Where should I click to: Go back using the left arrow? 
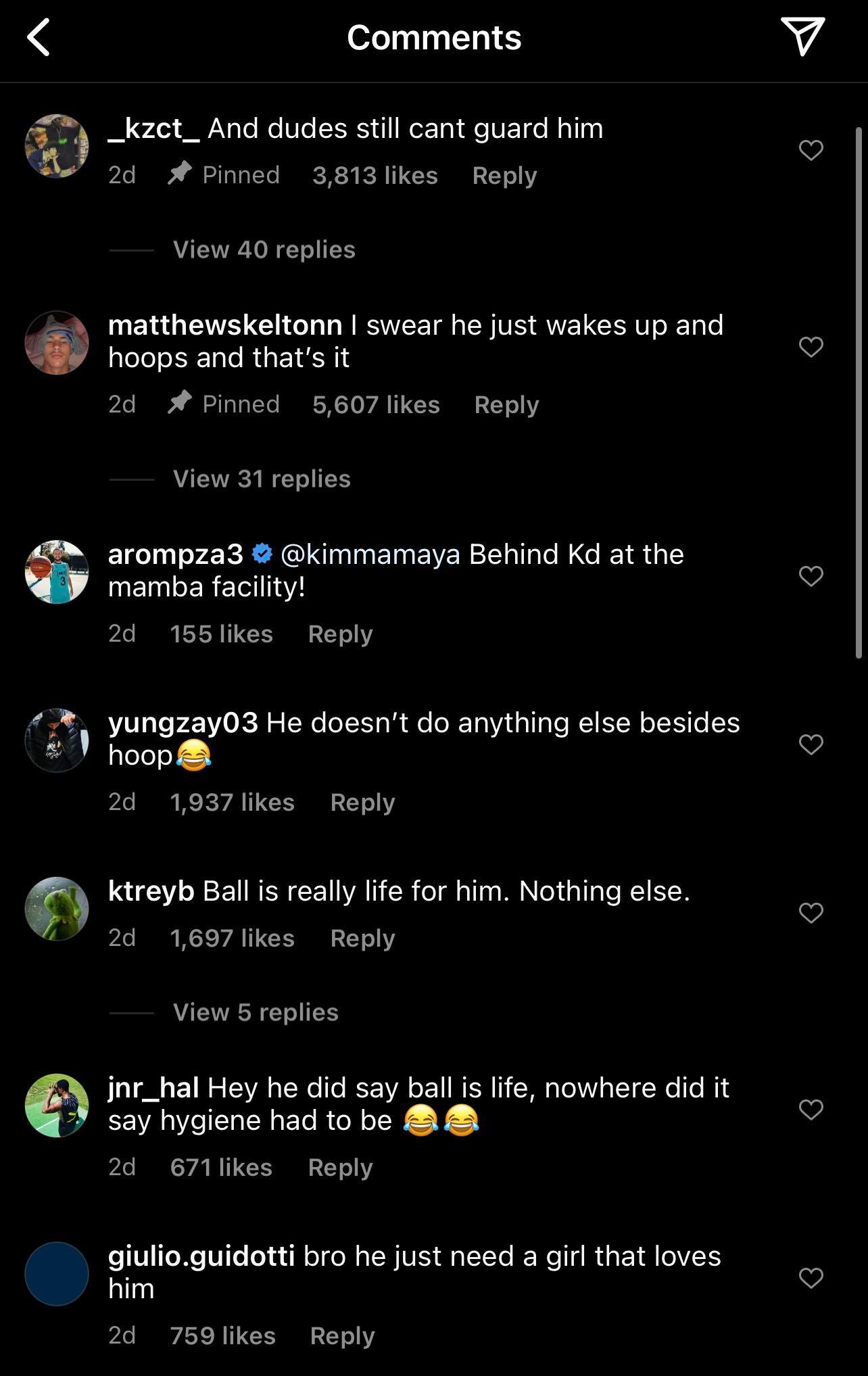(x=39, y=38)
